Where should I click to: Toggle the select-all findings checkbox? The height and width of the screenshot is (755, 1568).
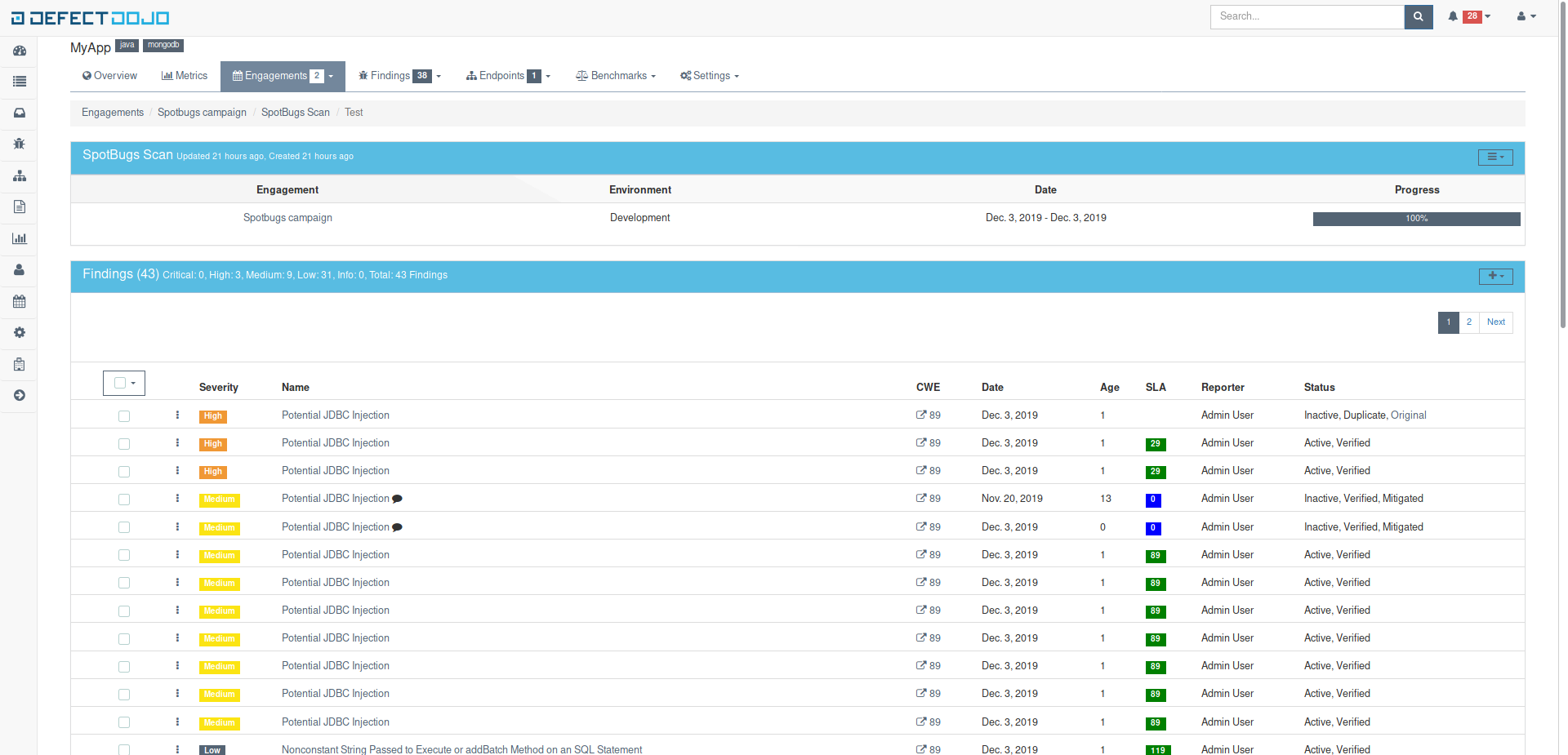coord(120,383)
